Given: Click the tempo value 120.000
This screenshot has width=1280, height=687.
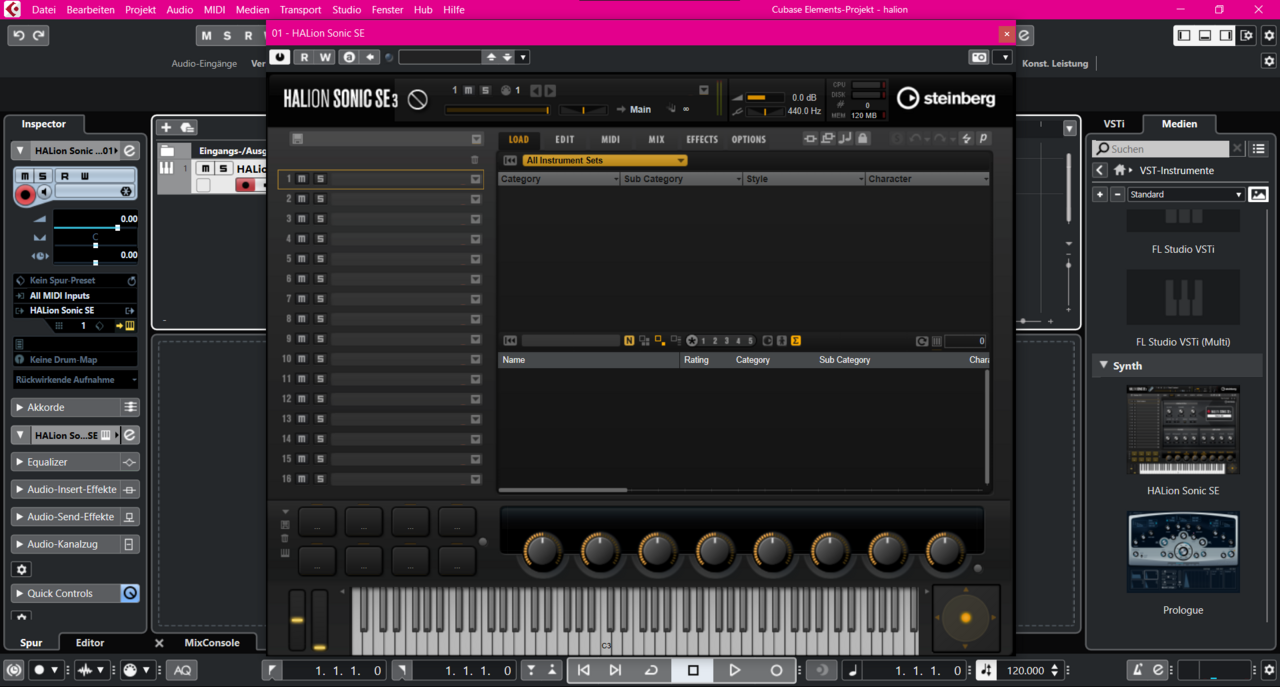Looking at the screenshot, I should tap(1025, 670).
